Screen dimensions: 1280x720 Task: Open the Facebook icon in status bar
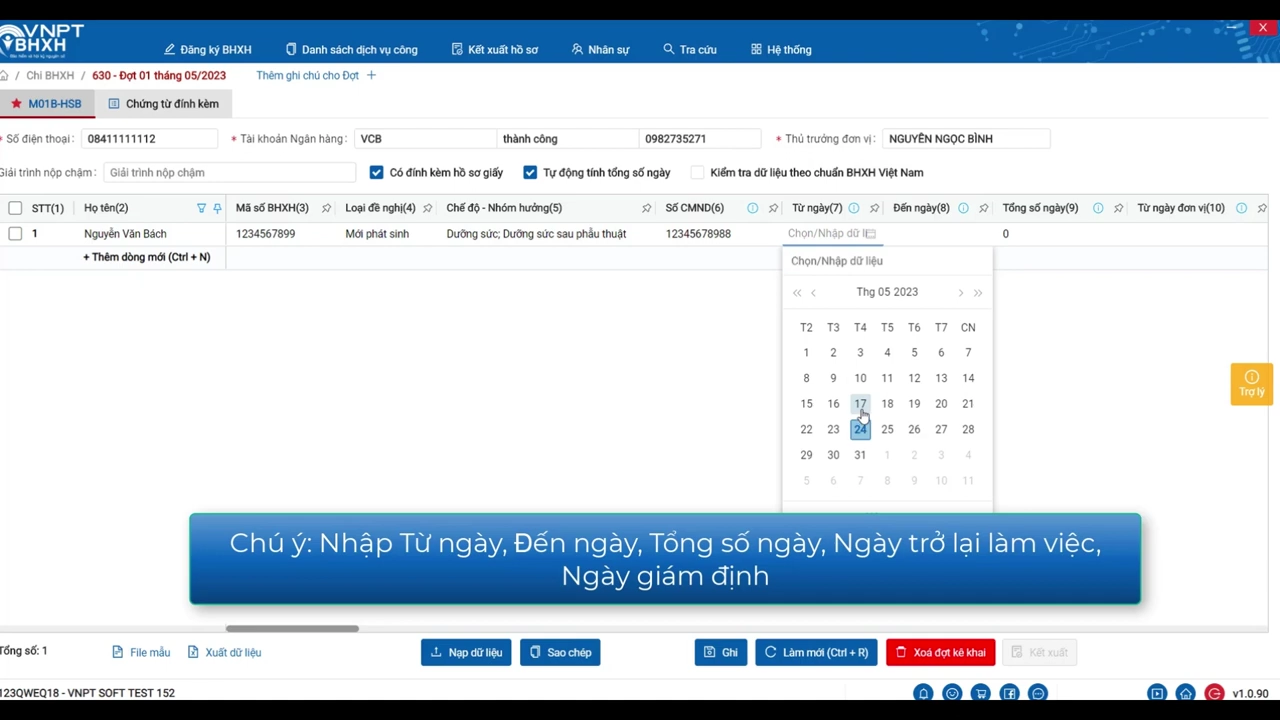click(x=1009, y=693)
